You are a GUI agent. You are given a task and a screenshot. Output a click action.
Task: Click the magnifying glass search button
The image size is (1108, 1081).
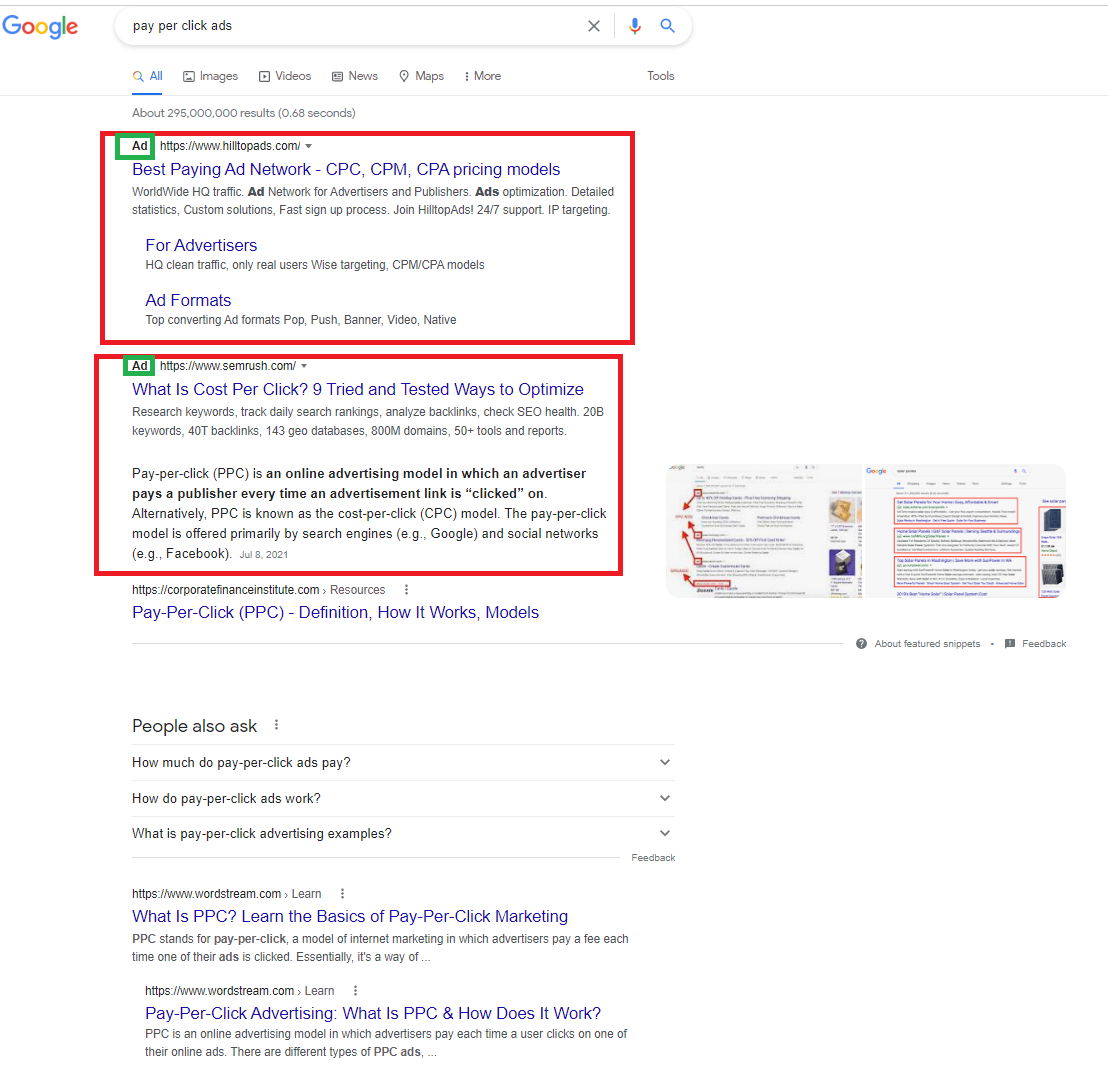point(667,26)
